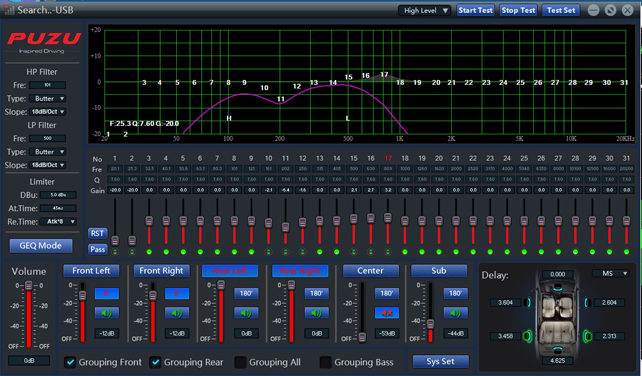This screenshot has height=376, width=642.
Task: Click the front right speaker on car diagram
Action: click(x=587, y=303)
